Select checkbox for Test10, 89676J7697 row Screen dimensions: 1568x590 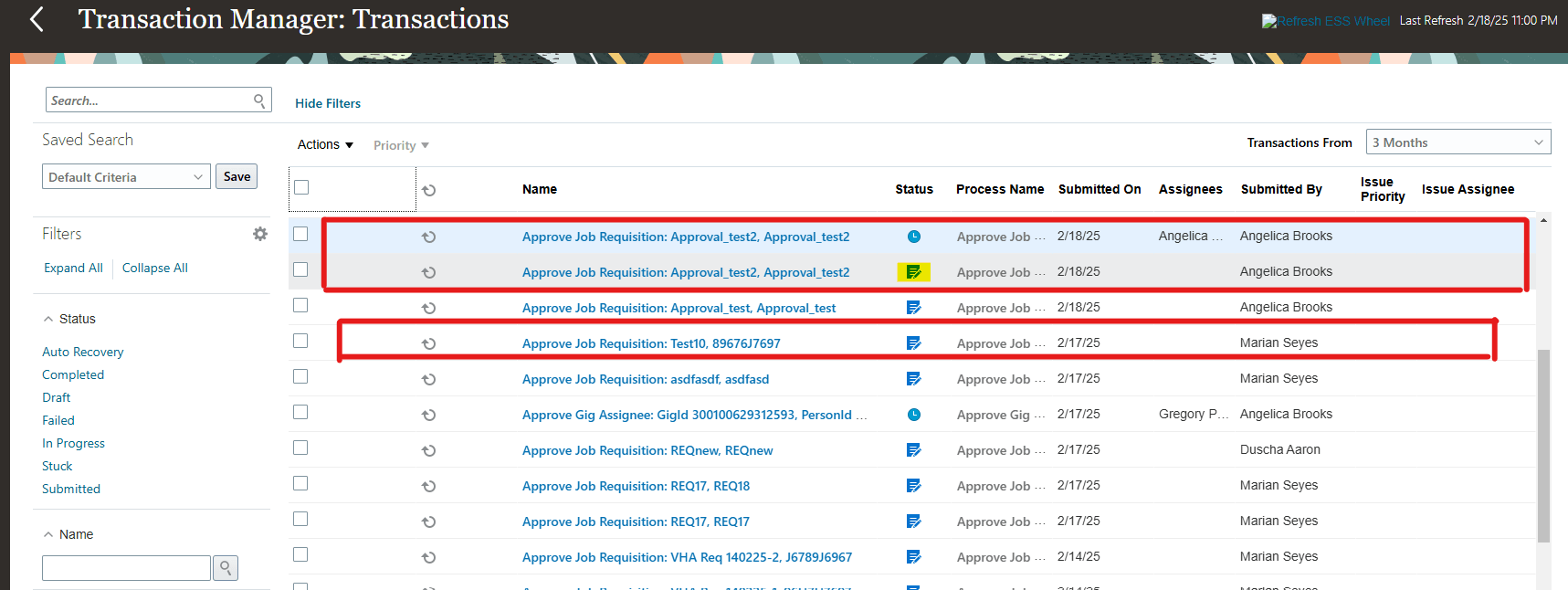point(300,341)
